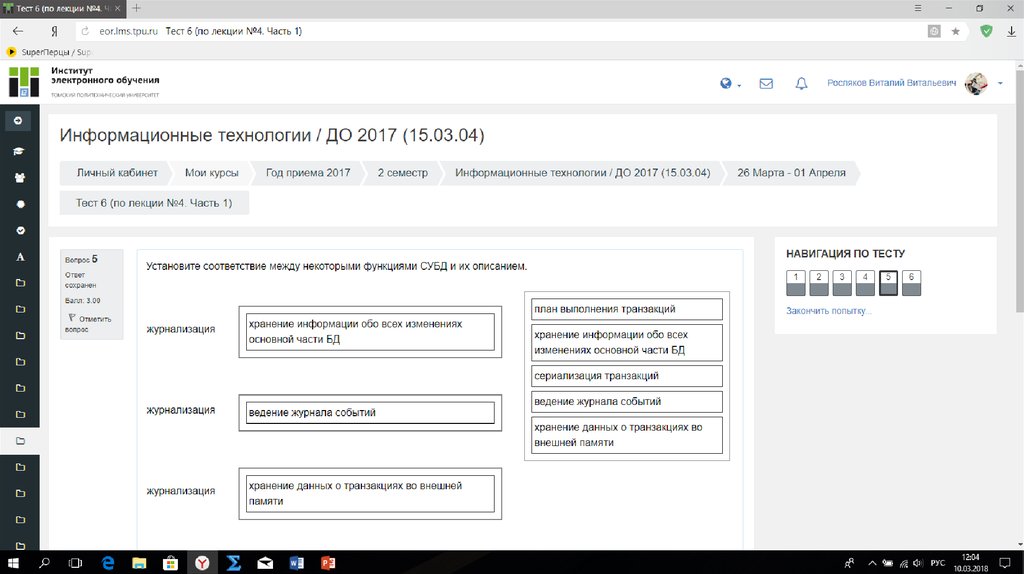Go to question 4 in test navigation
This screenshot has height=574, width=1024.
click(865, 283)
